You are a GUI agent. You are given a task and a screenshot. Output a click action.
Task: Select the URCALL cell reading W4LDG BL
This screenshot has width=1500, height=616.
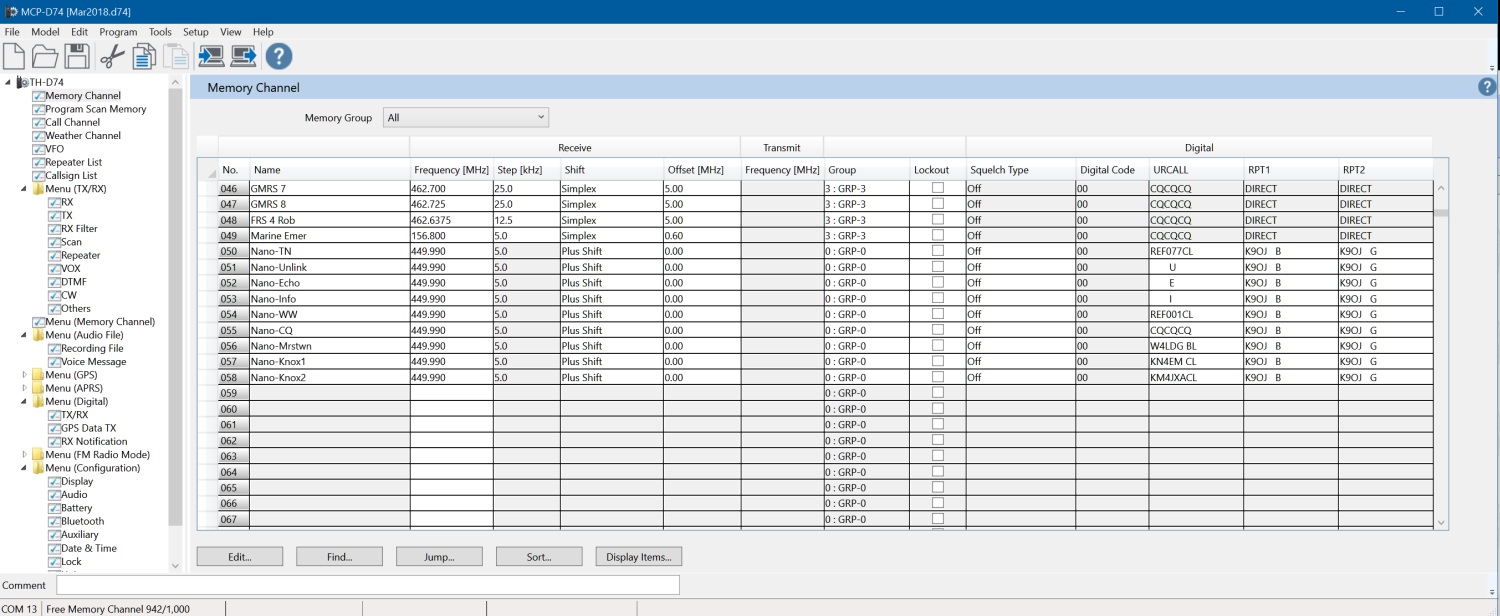pyautogui.click(x=1196, y=346)
